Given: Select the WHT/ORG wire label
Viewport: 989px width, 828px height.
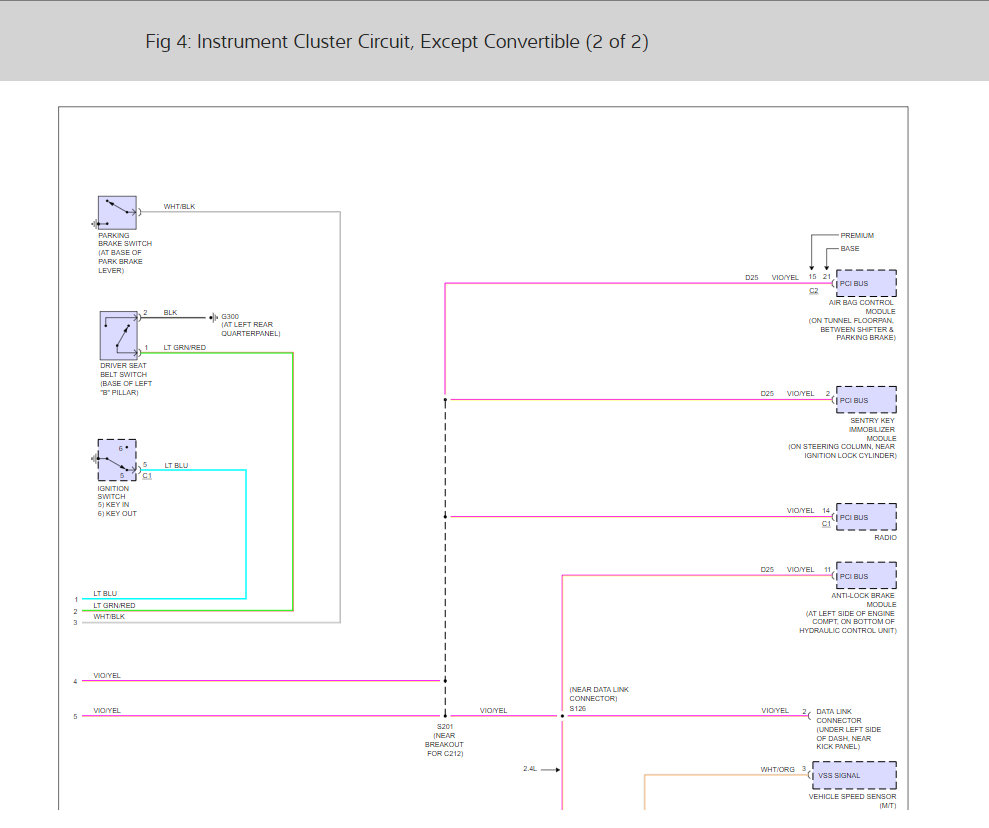Looking at the screenshot, I should tap(777, 769).
